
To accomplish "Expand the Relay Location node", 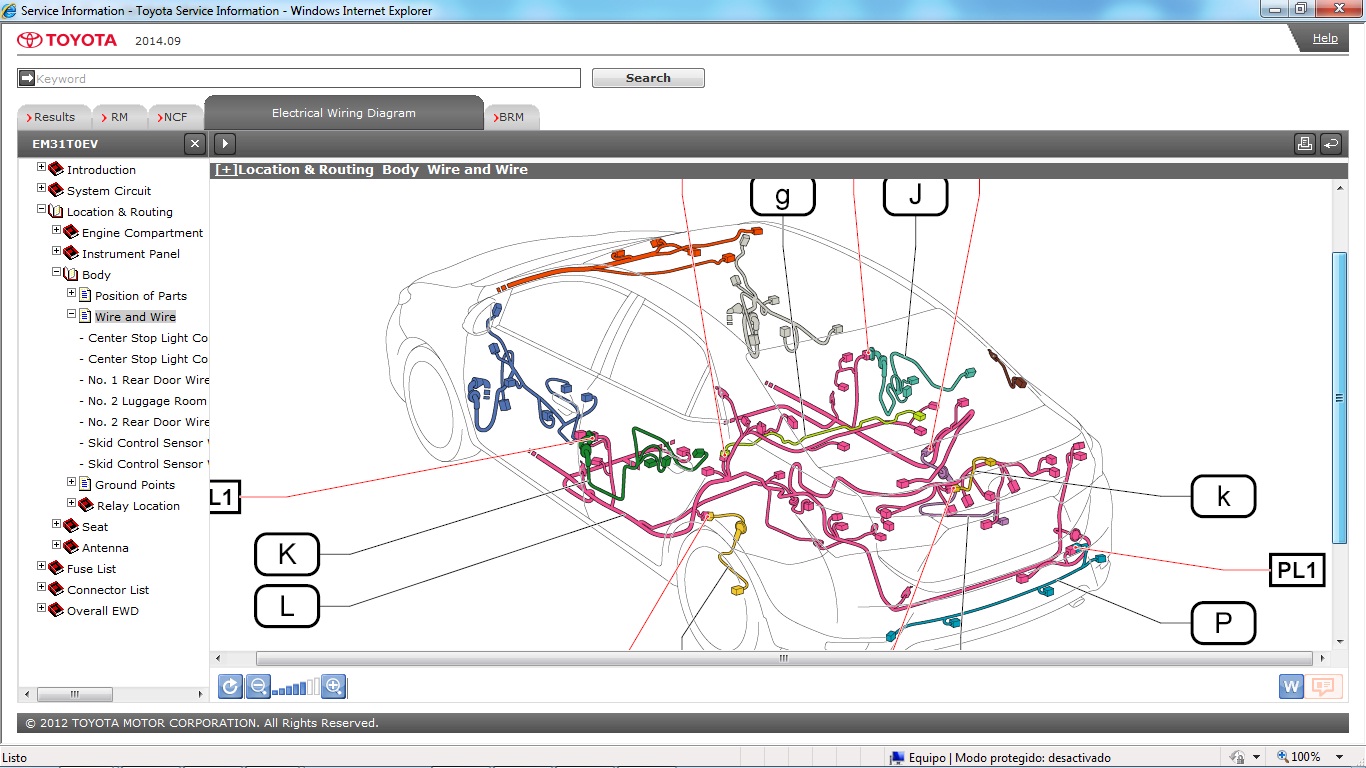I will [72, 504].
